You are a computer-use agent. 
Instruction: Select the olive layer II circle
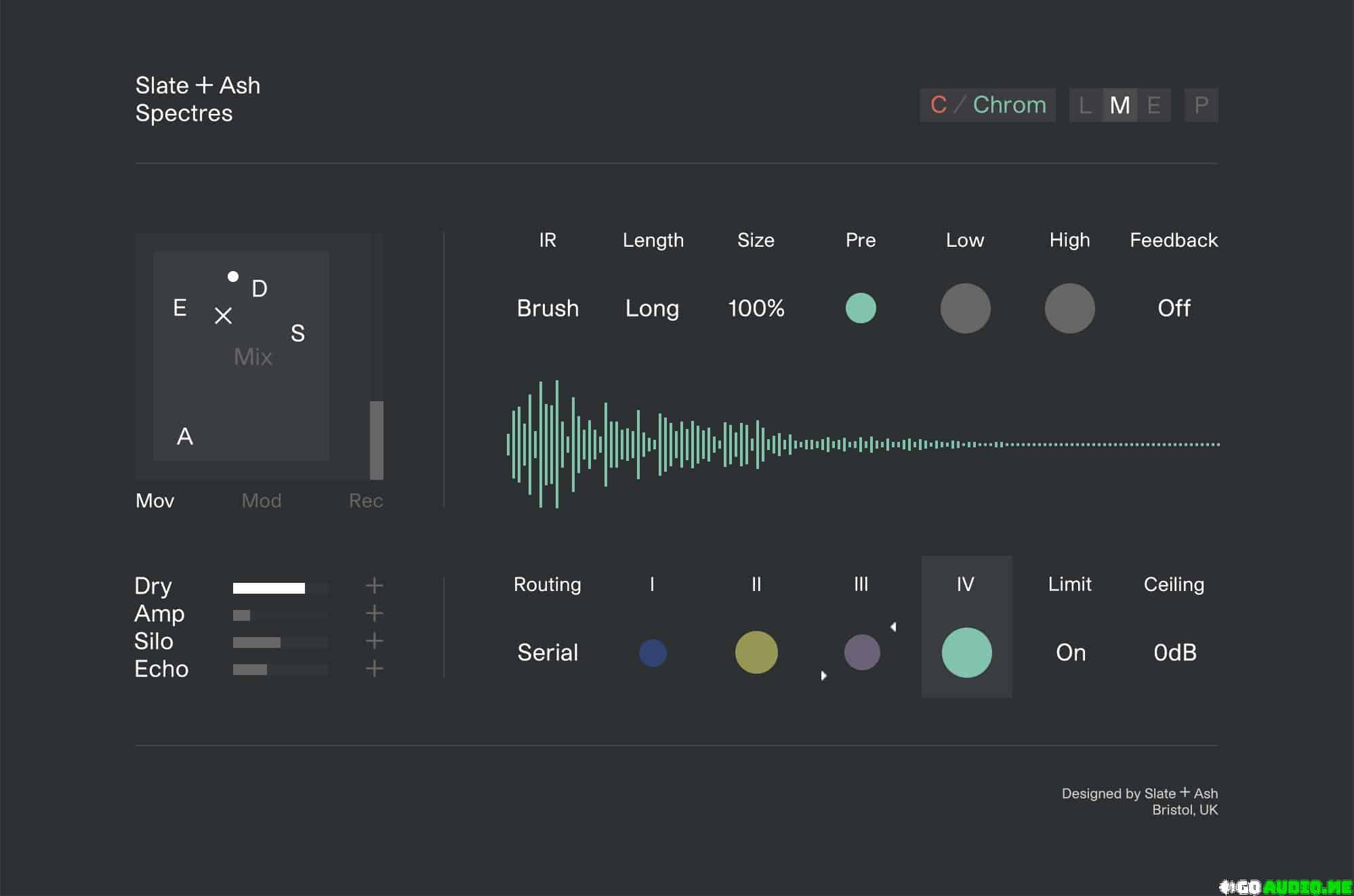coord(756,652)
